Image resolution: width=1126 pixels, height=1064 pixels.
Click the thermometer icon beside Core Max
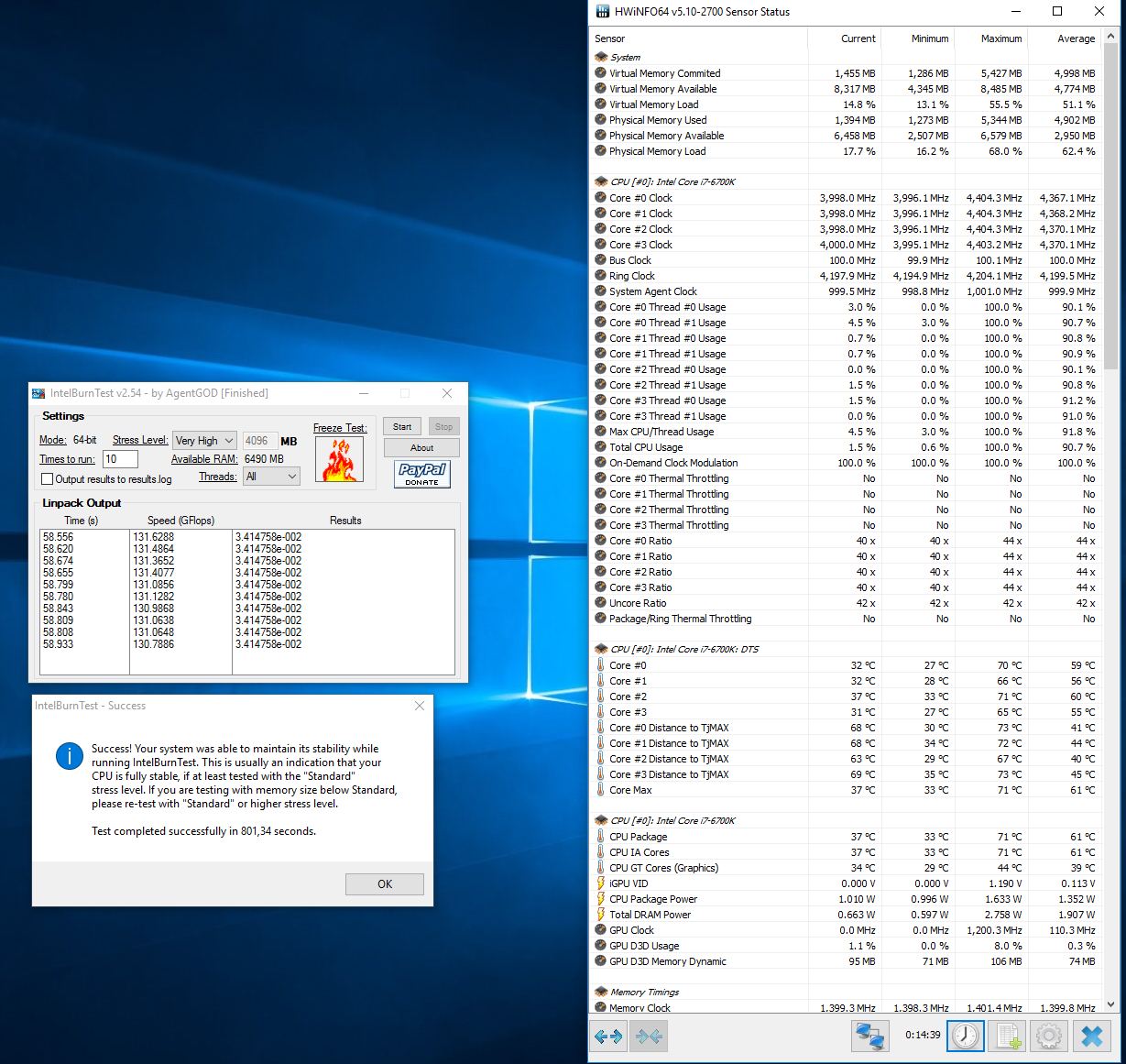[x=601, y=790]
